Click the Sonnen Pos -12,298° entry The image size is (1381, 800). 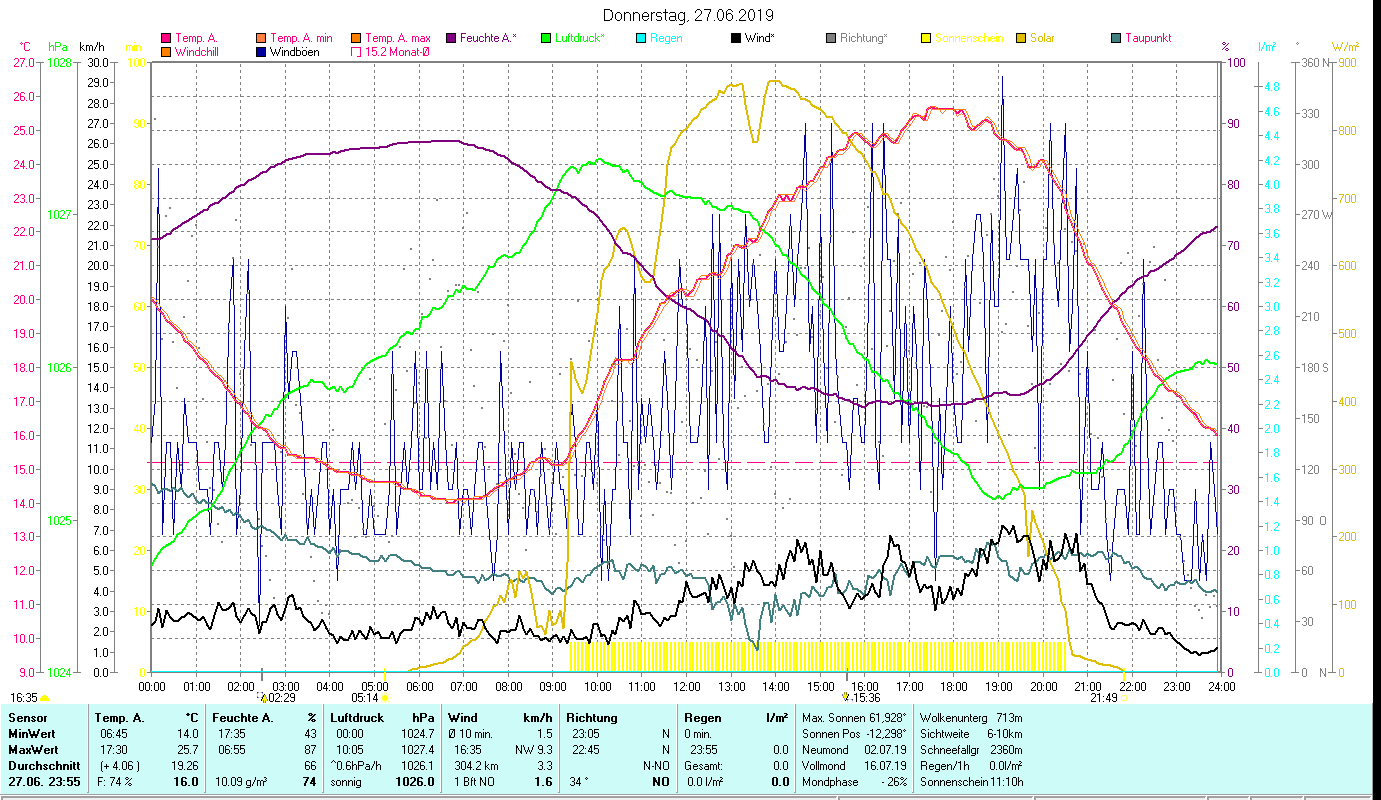tap(854, 734)
